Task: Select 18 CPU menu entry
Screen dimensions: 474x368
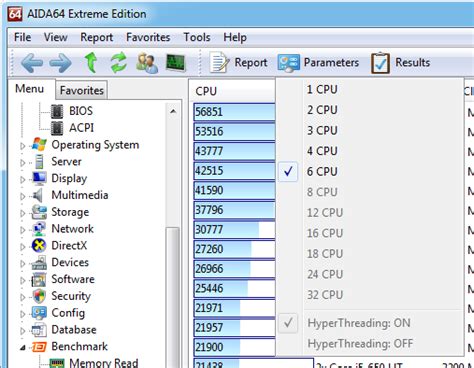Action: click(x=370, y=254)
